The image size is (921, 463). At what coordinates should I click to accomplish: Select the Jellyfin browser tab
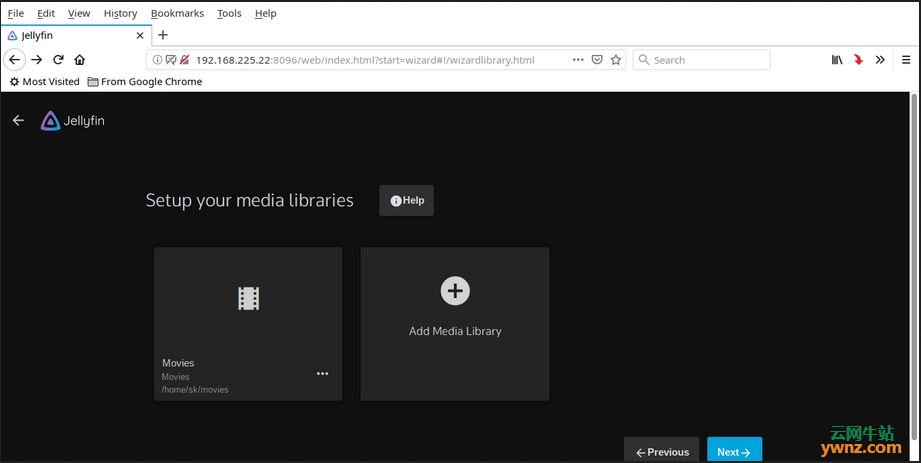coord(76,35)
